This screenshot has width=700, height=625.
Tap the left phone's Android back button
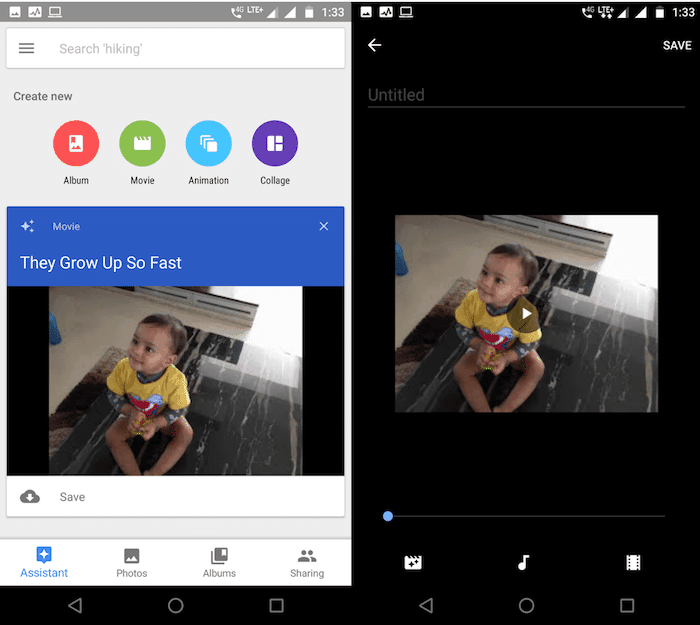coord(75,605)
